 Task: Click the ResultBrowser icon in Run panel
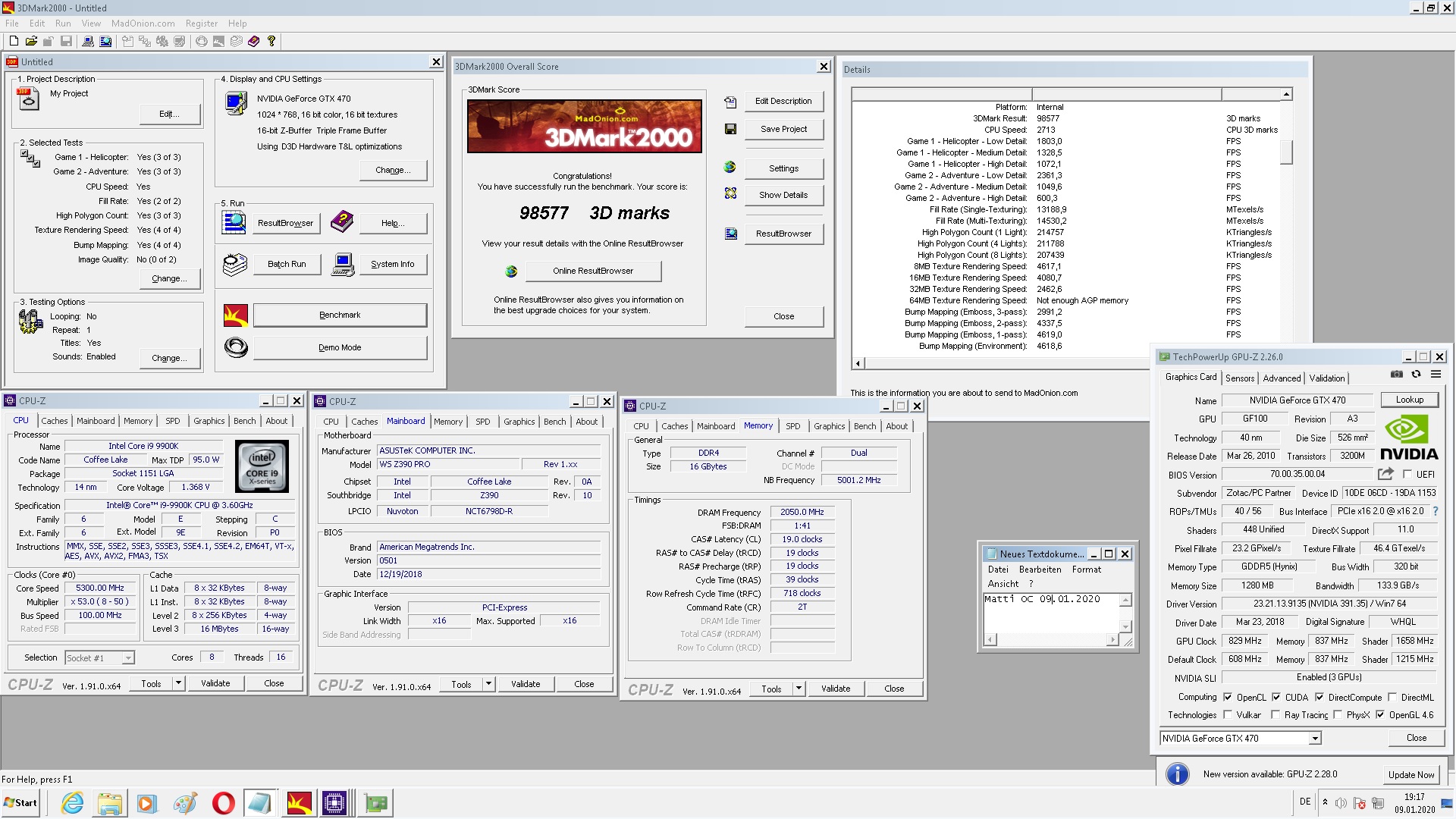pos(234,222)
